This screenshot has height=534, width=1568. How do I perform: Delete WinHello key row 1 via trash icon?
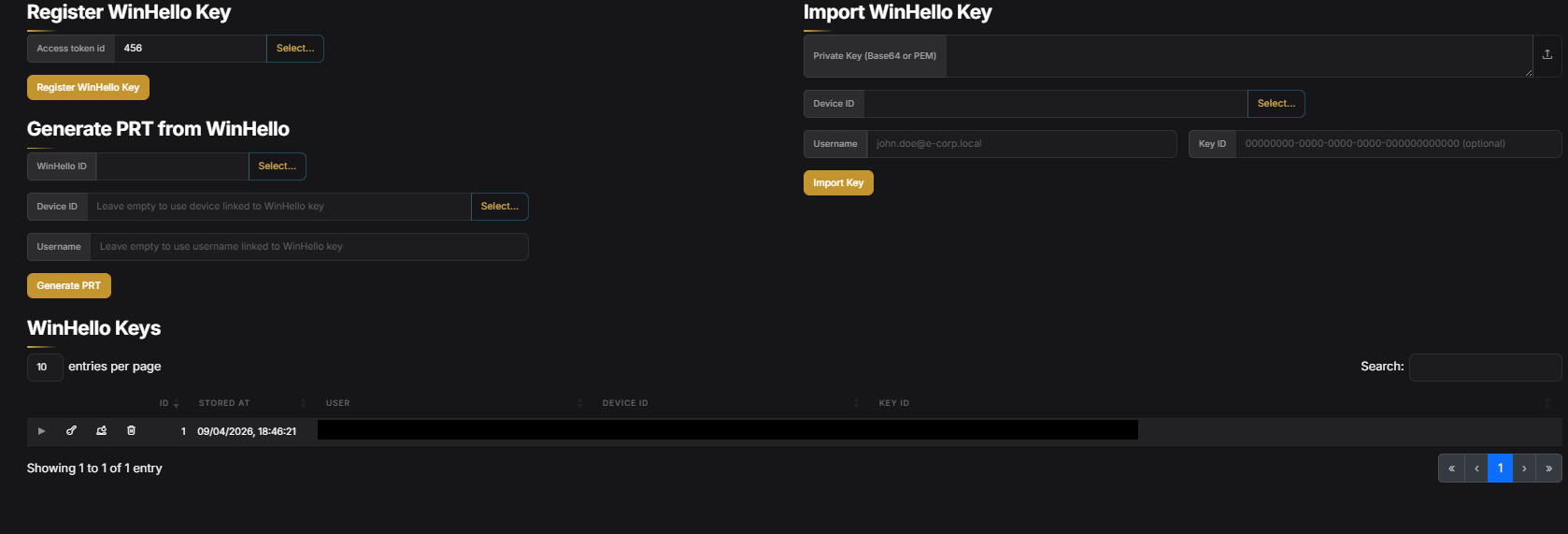132,431
